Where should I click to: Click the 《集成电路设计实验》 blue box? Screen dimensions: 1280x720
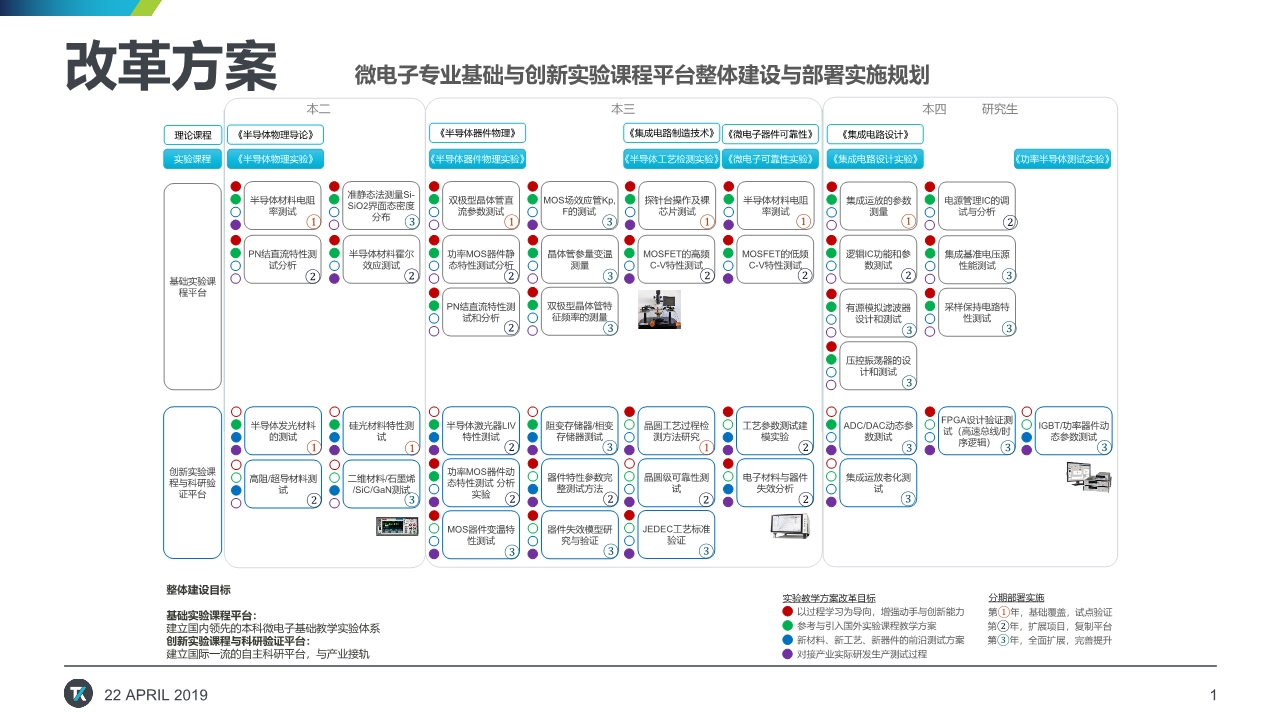coord(875,159)
